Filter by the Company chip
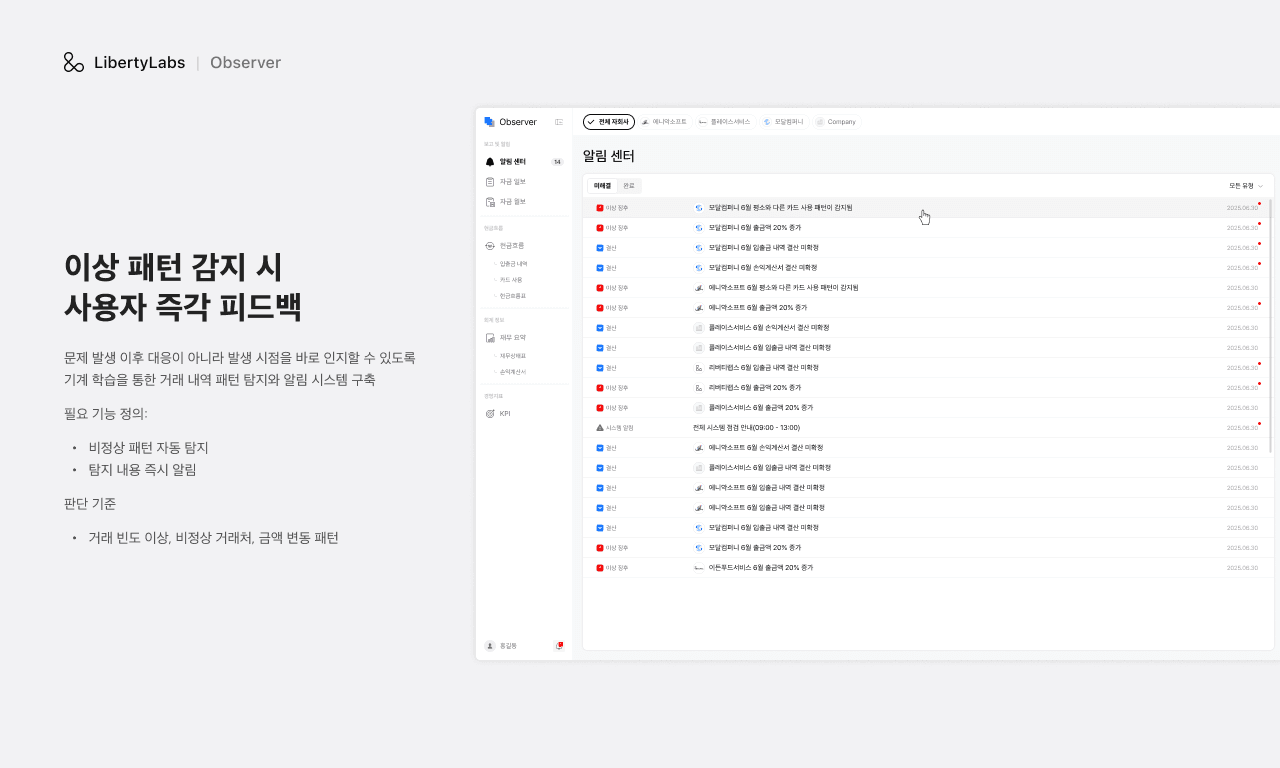1280x768 pixels. point(836,122)
